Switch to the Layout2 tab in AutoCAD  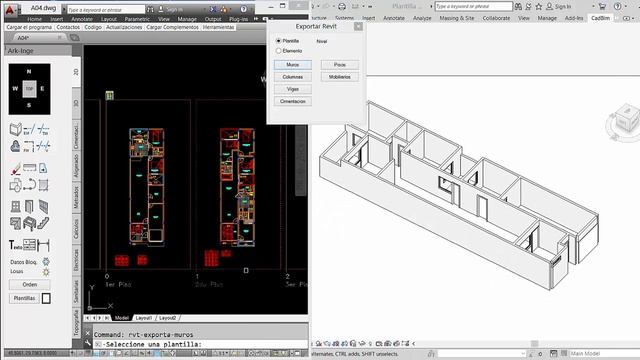click(x=167, y=318)
